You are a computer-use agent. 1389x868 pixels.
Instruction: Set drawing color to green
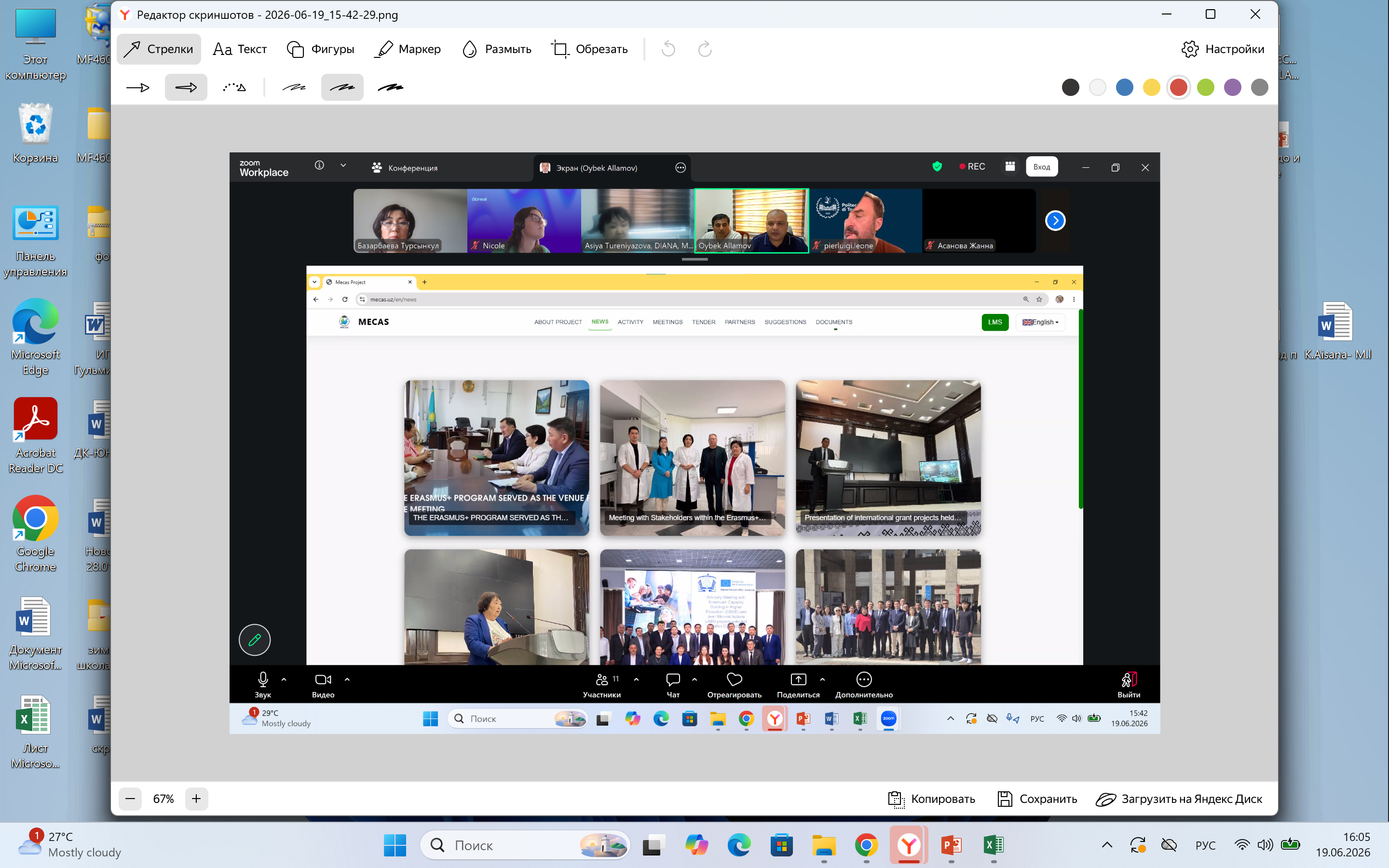coord(1205,87)
